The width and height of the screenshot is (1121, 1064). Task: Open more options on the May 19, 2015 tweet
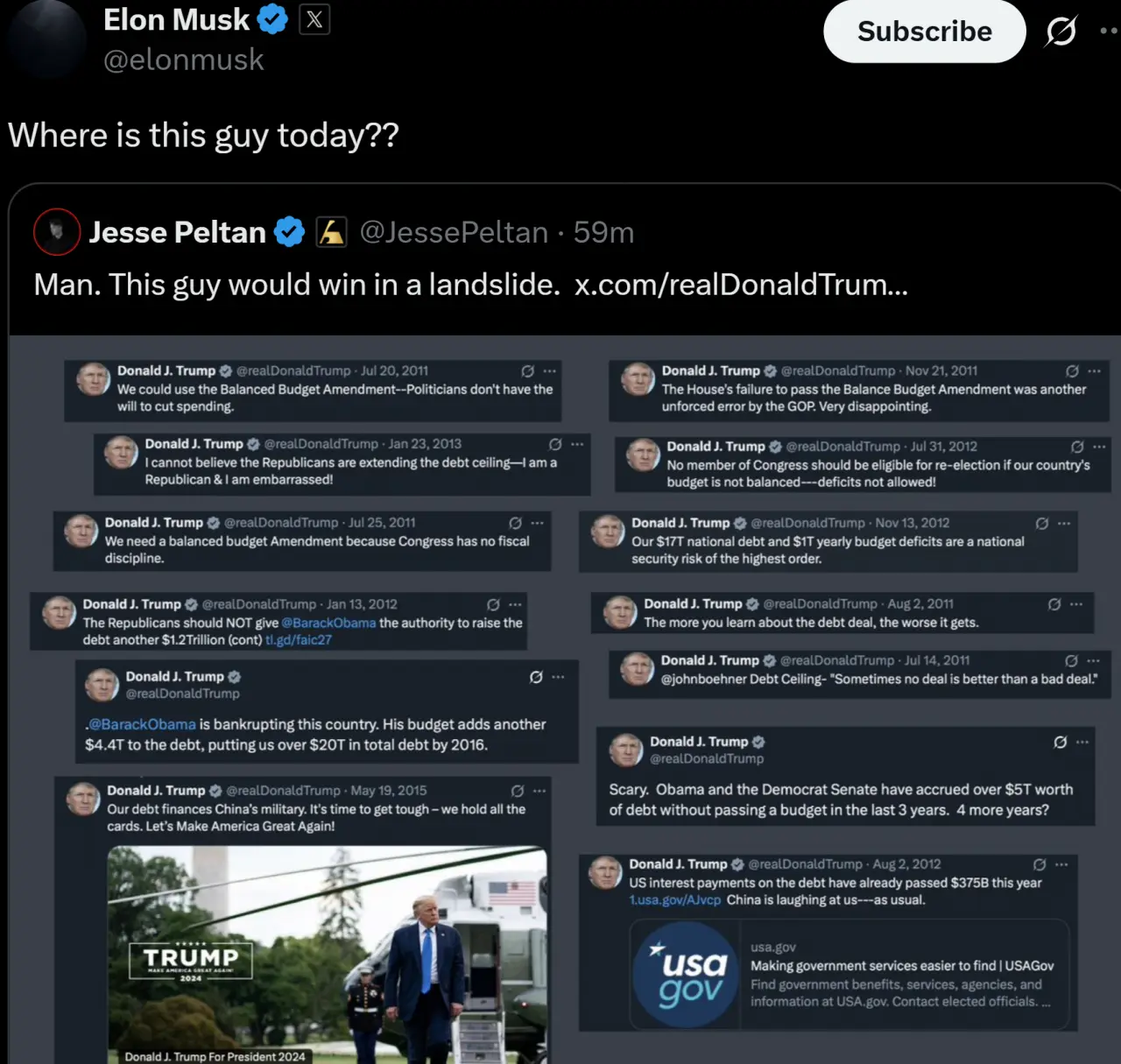click(539, 791)
